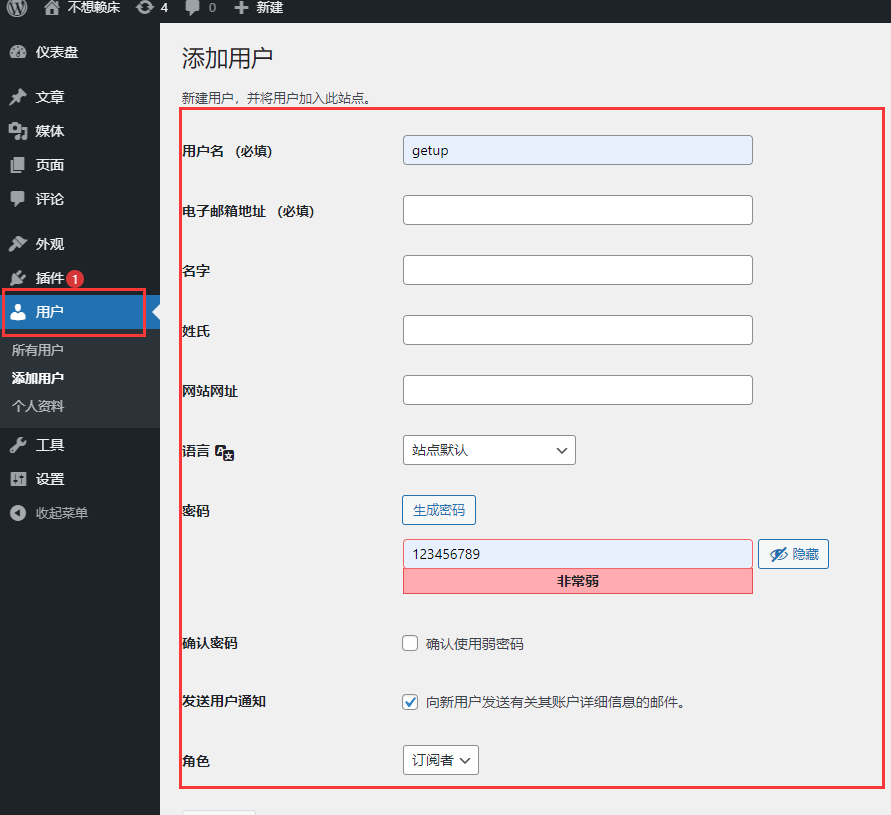Open the 设置 settings icon
The image size is (891, 815).
coord(20,479)
